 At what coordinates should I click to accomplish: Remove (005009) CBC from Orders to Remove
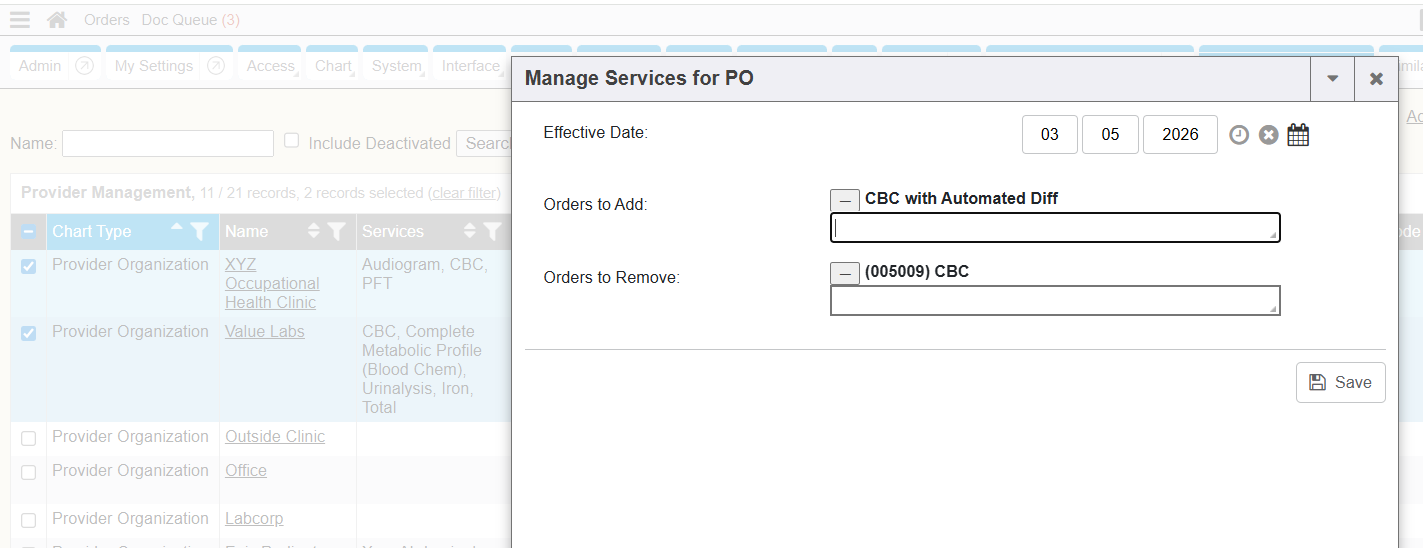845,273
